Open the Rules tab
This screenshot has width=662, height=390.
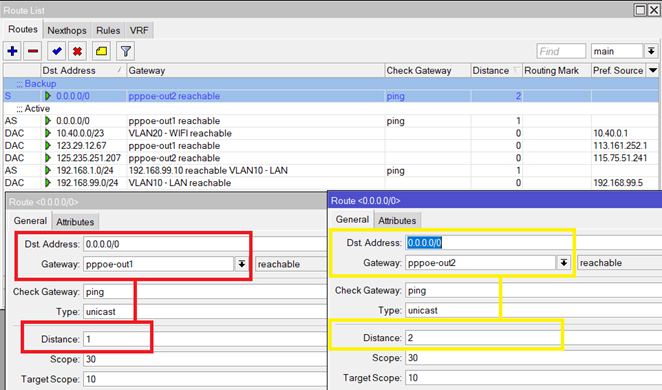[108, 30]
